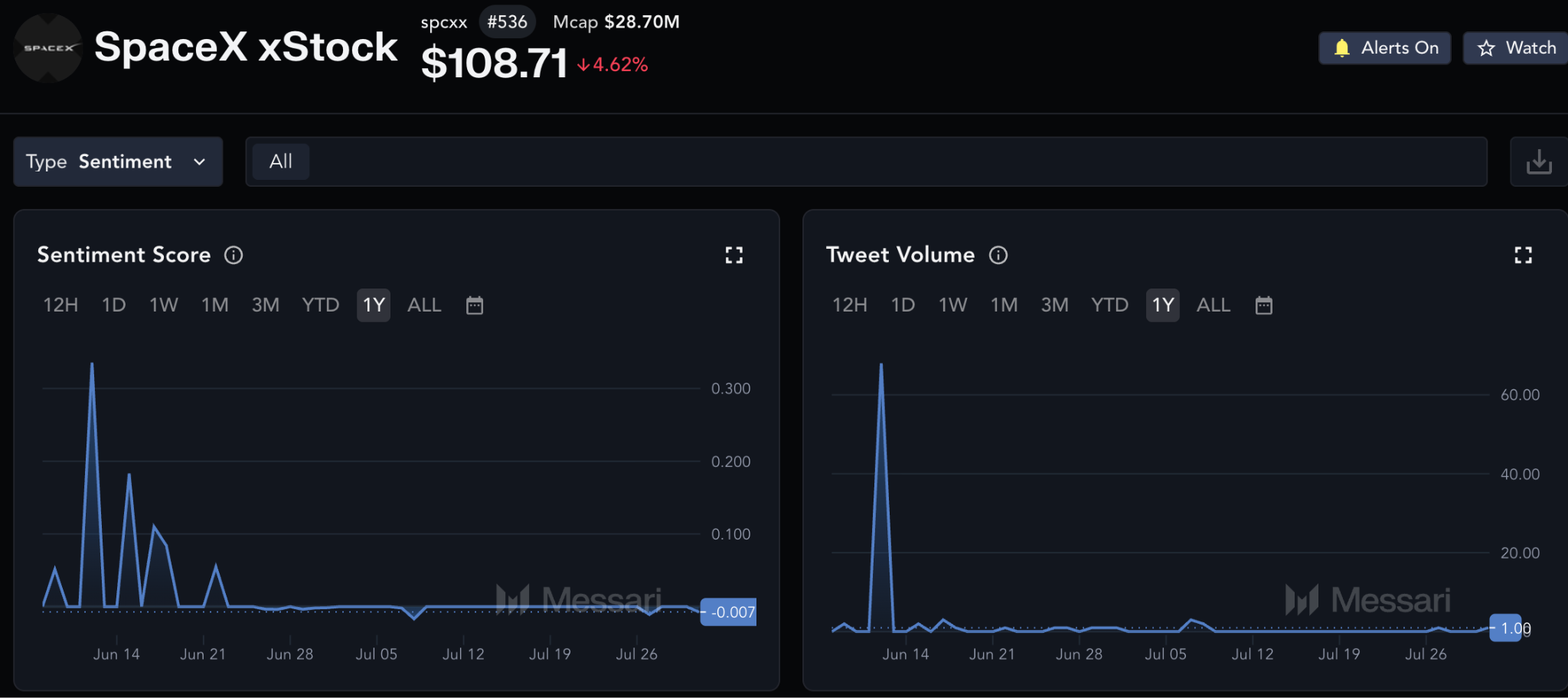Viewport: 1568px width, 698px height.
Task: Open calendar date picker for Tweet Volume
Action: pyautogui.click(x=1264, y=305)
